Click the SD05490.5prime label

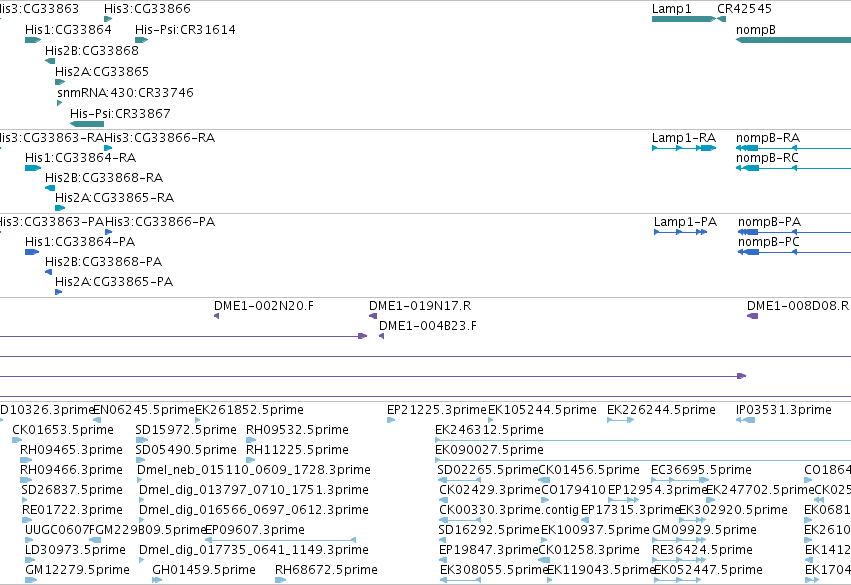point(186,450)
